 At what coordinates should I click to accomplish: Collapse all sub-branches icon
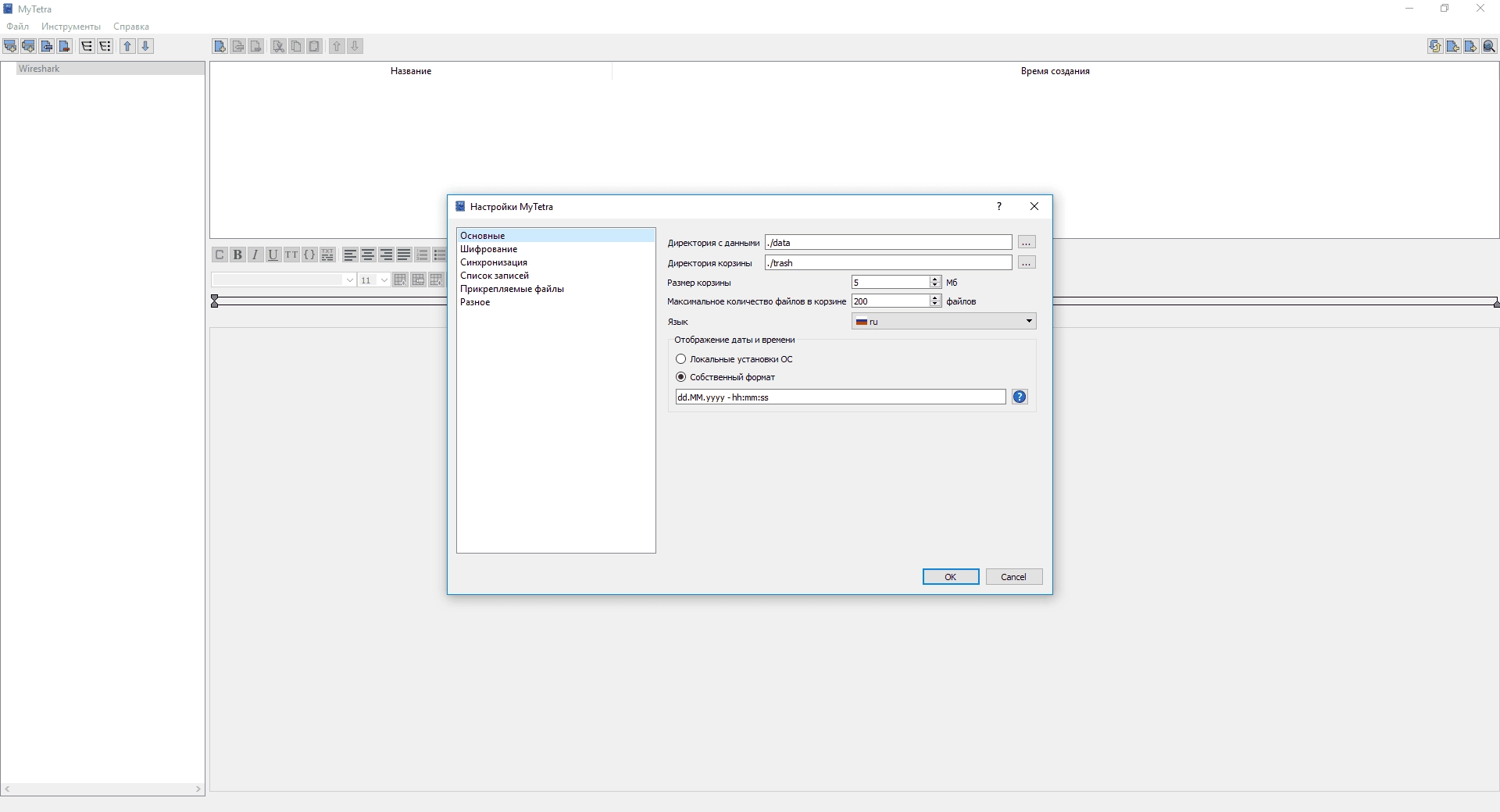[x=105, y=46]
